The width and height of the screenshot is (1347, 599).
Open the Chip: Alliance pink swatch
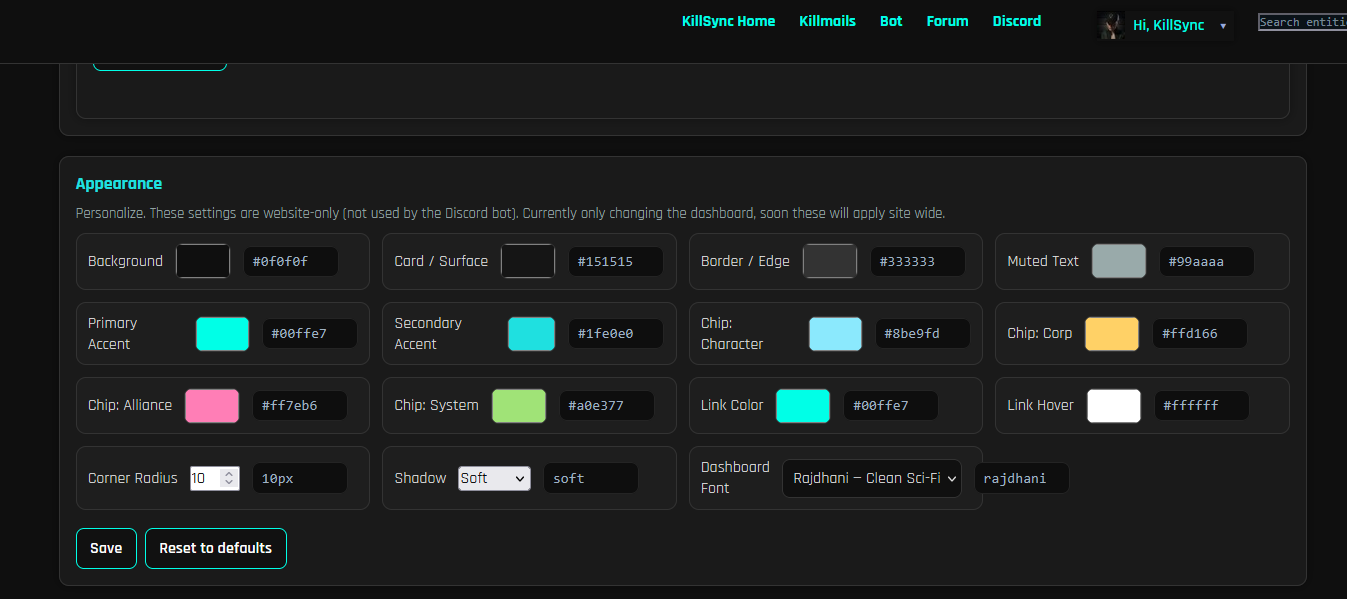[x=211, y=406]
